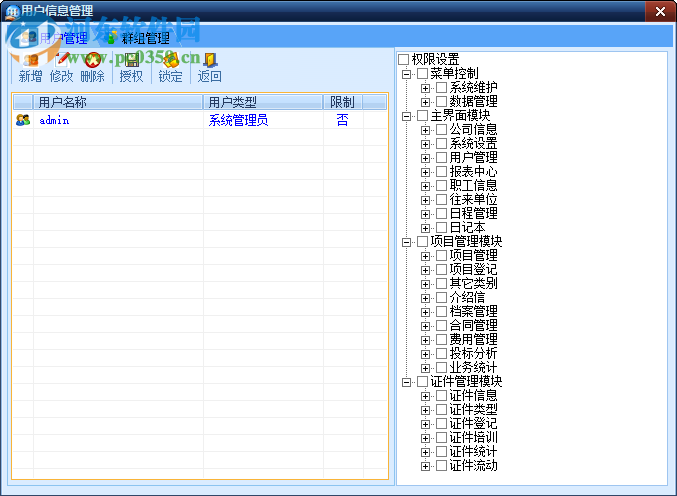677x496 pixels.
Task: Enable the 合同管理 checkbox
Action: 441,325
